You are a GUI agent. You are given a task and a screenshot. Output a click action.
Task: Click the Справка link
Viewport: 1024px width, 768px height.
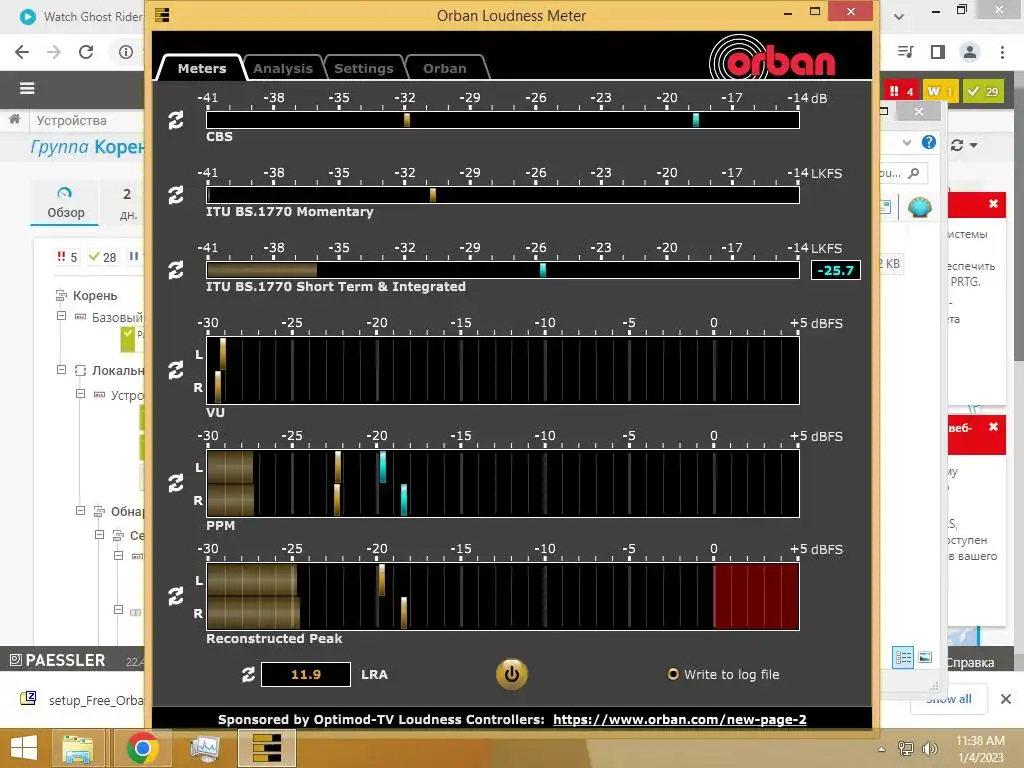pos(970,662)
